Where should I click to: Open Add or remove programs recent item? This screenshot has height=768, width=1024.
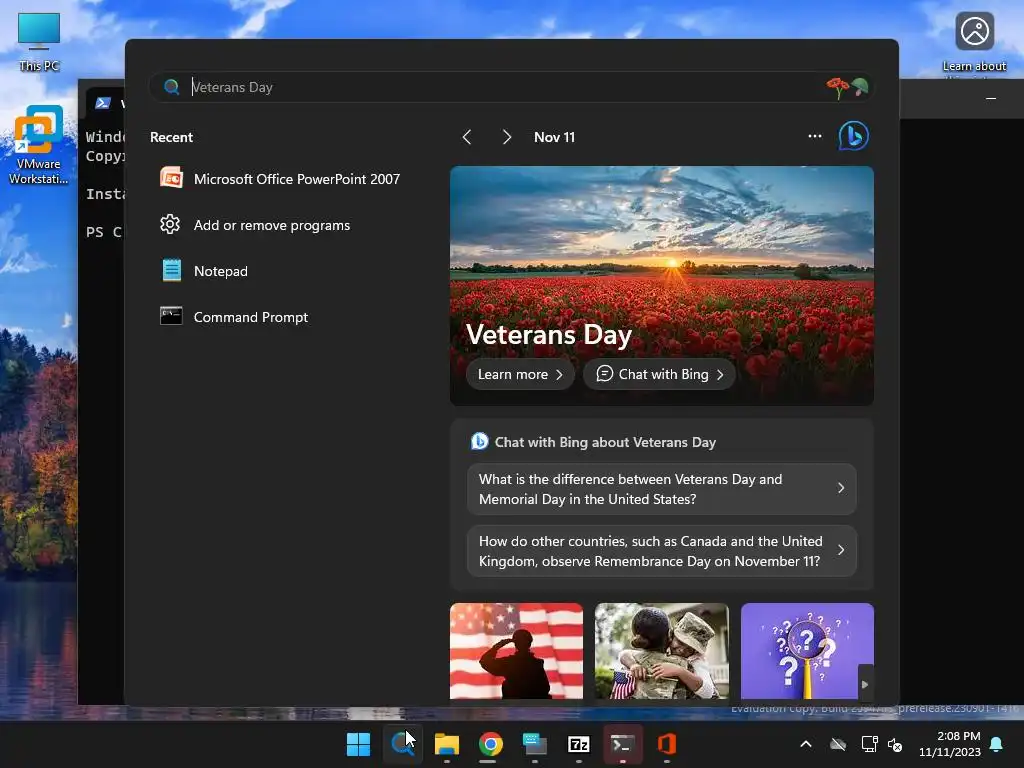tap(281, 225)
